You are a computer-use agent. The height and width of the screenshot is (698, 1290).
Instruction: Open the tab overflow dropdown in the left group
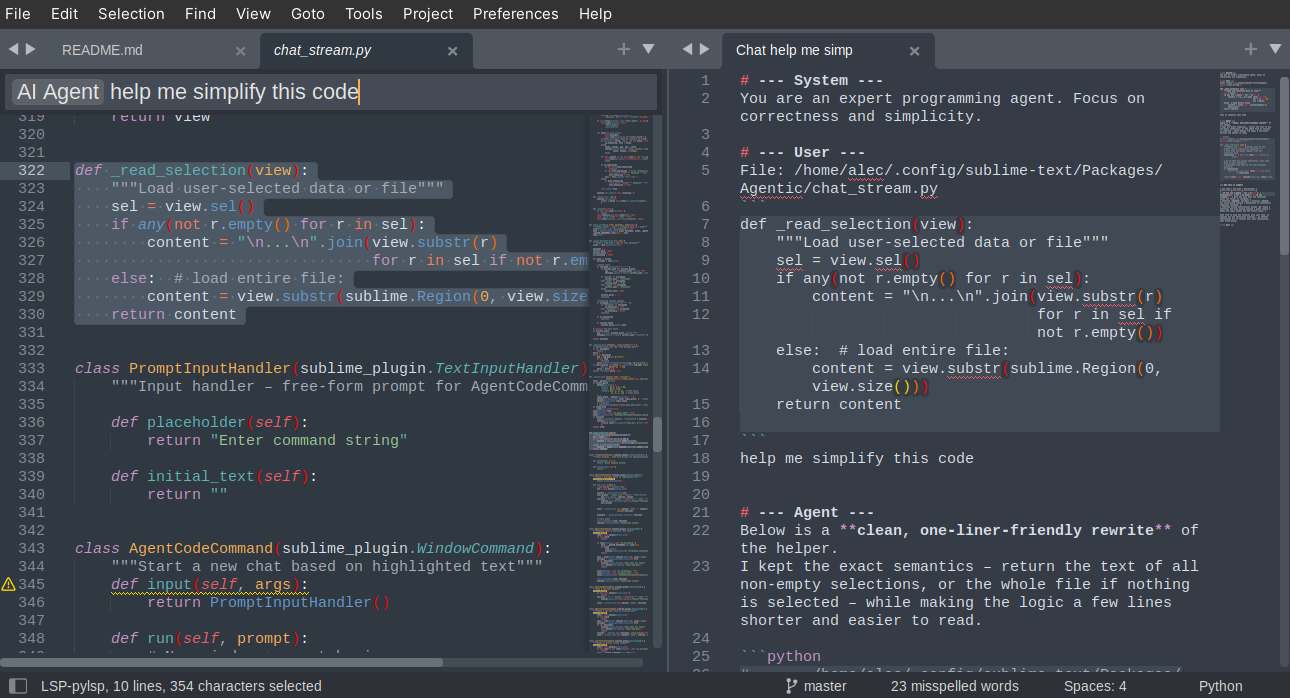(x=646, y=48)
